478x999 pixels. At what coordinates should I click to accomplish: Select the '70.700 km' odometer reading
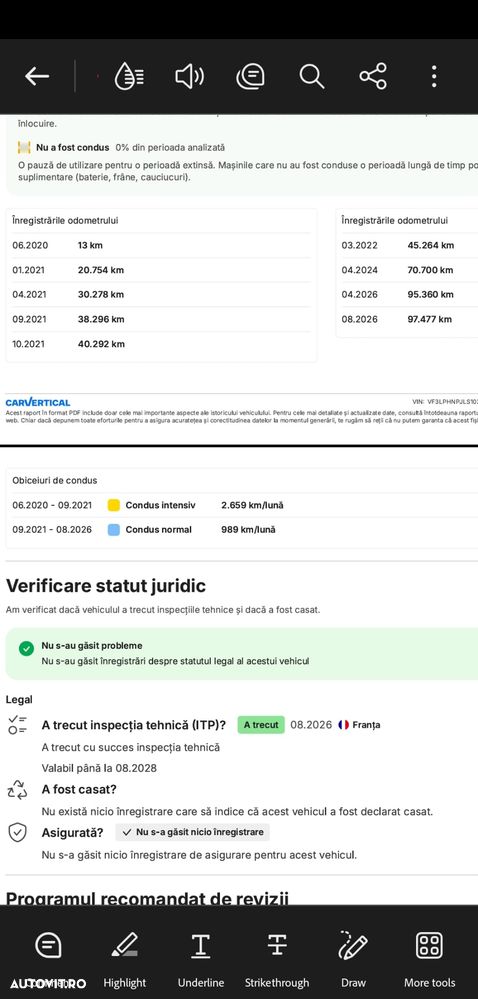(430, 270)
